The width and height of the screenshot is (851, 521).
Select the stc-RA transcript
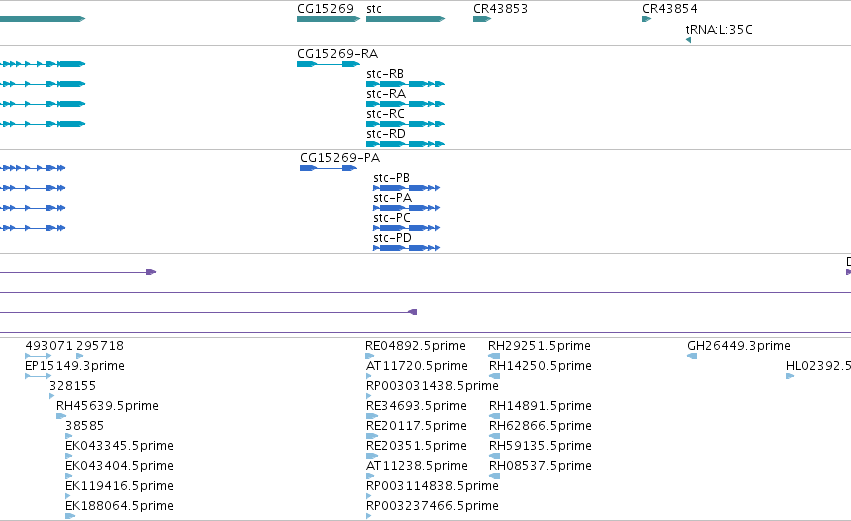405,104
